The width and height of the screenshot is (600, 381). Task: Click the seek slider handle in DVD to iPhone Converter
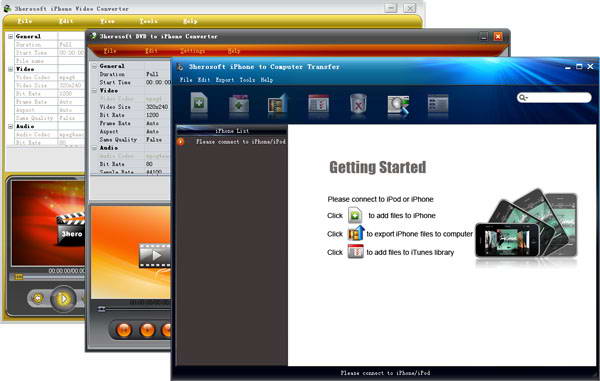(101, 309)
